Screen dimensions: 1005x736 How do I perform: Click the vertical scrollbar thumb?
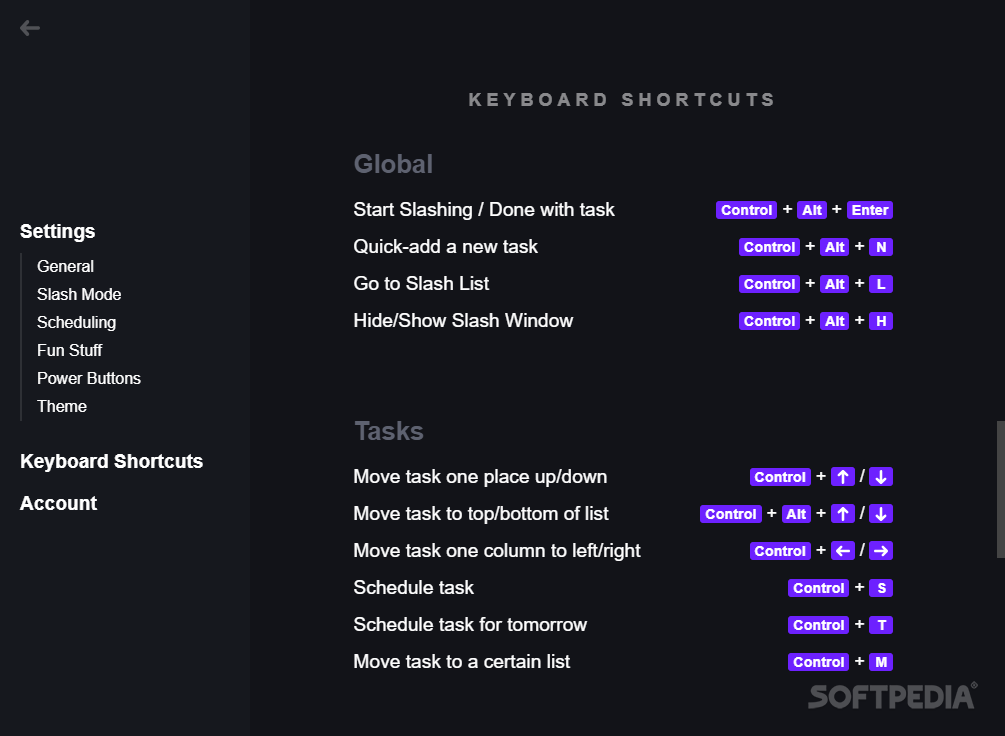pos(1000,489)
